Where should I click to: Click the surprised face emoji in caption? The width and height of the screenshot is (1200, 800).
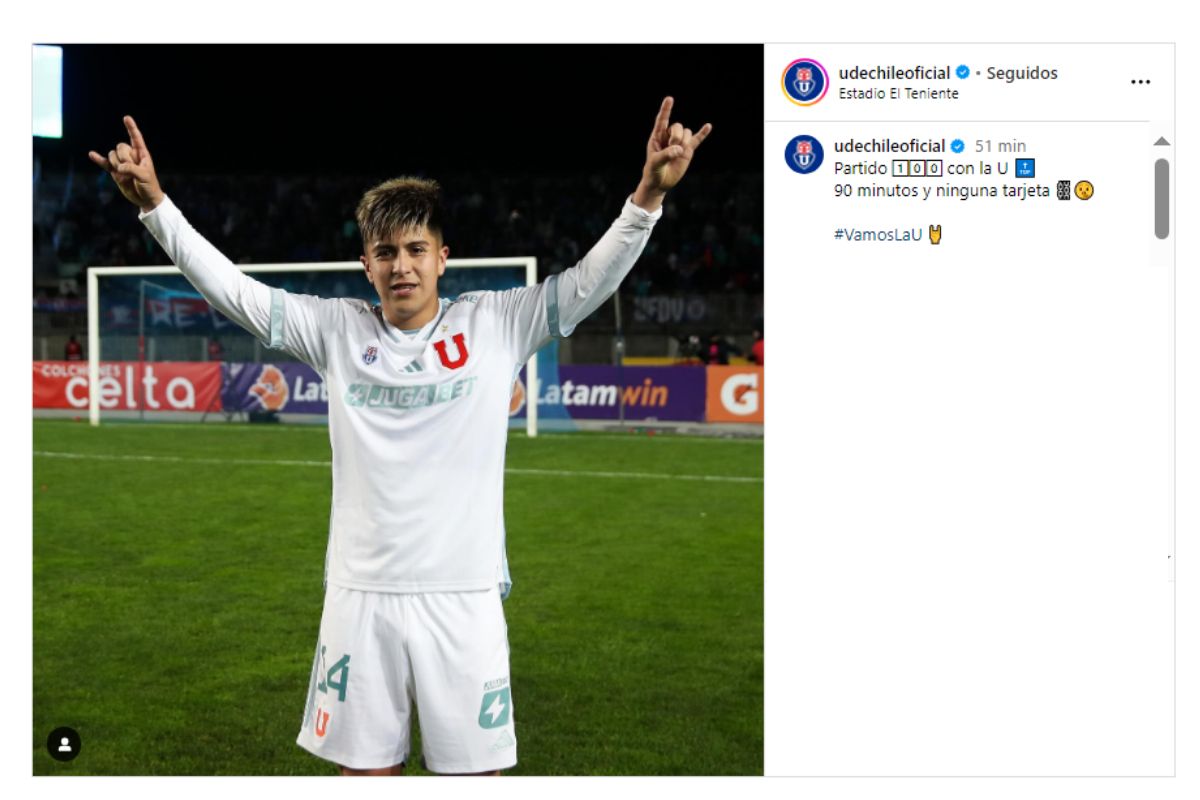[x=1085, y=190]
